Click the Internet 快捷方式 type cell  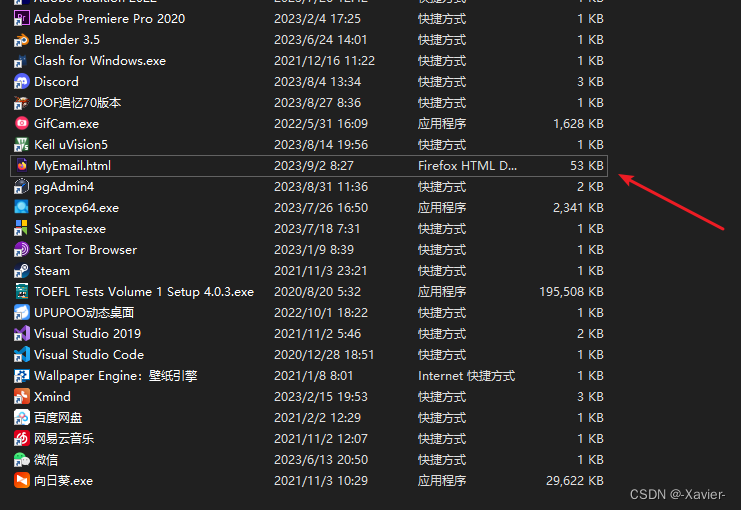466,376
